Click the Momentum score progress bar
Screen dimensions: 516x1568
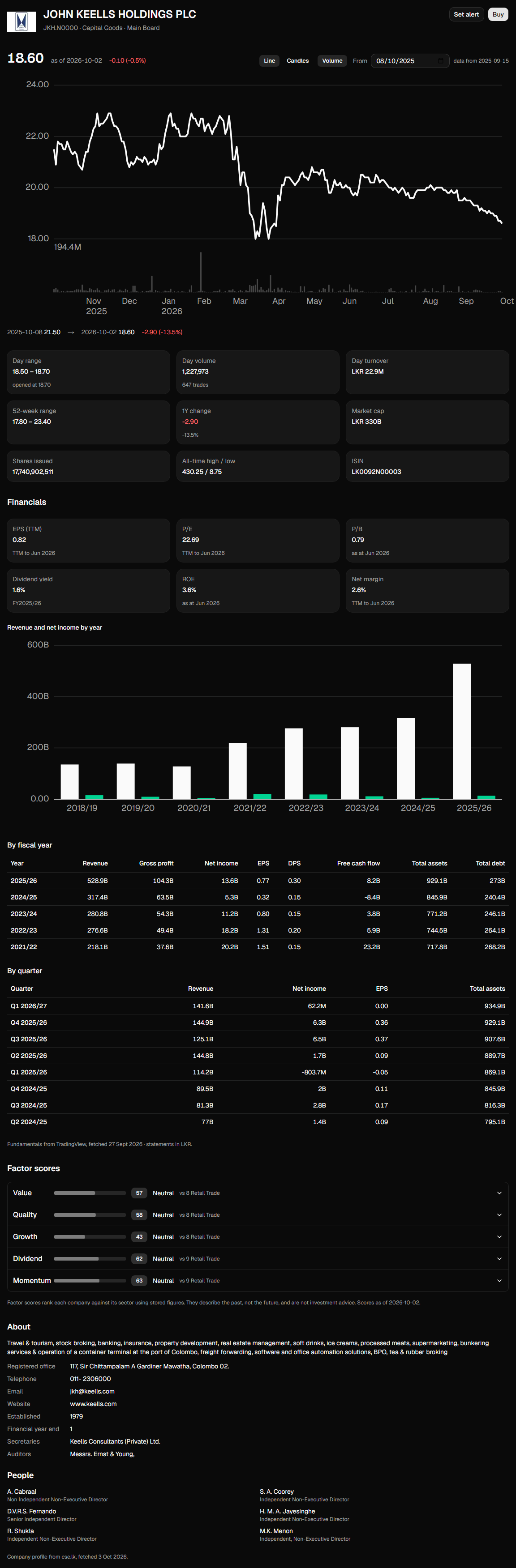pyautogui.click(x=90, y=1281)
